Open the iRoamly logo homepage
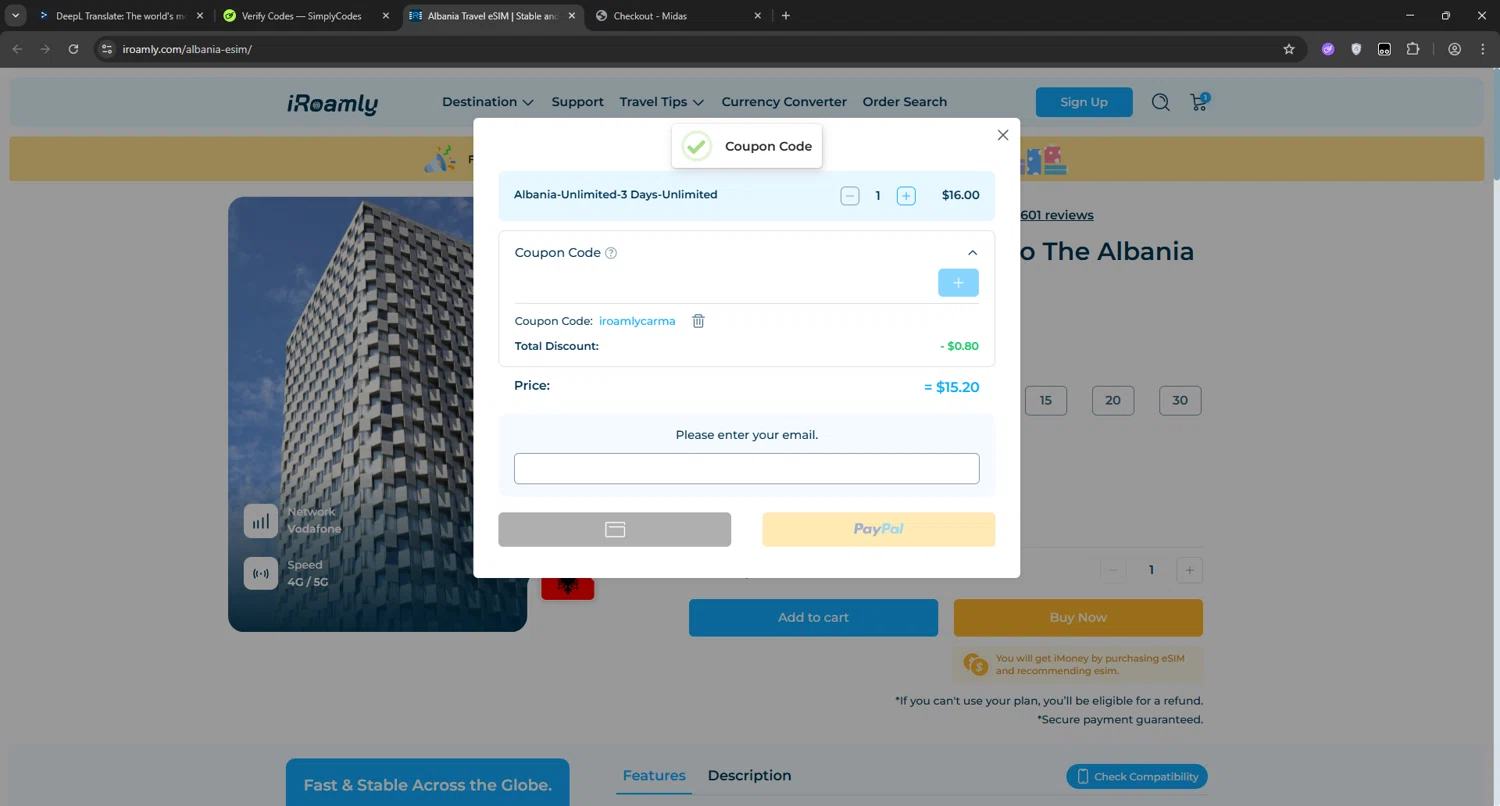 [x=333, y=103]
